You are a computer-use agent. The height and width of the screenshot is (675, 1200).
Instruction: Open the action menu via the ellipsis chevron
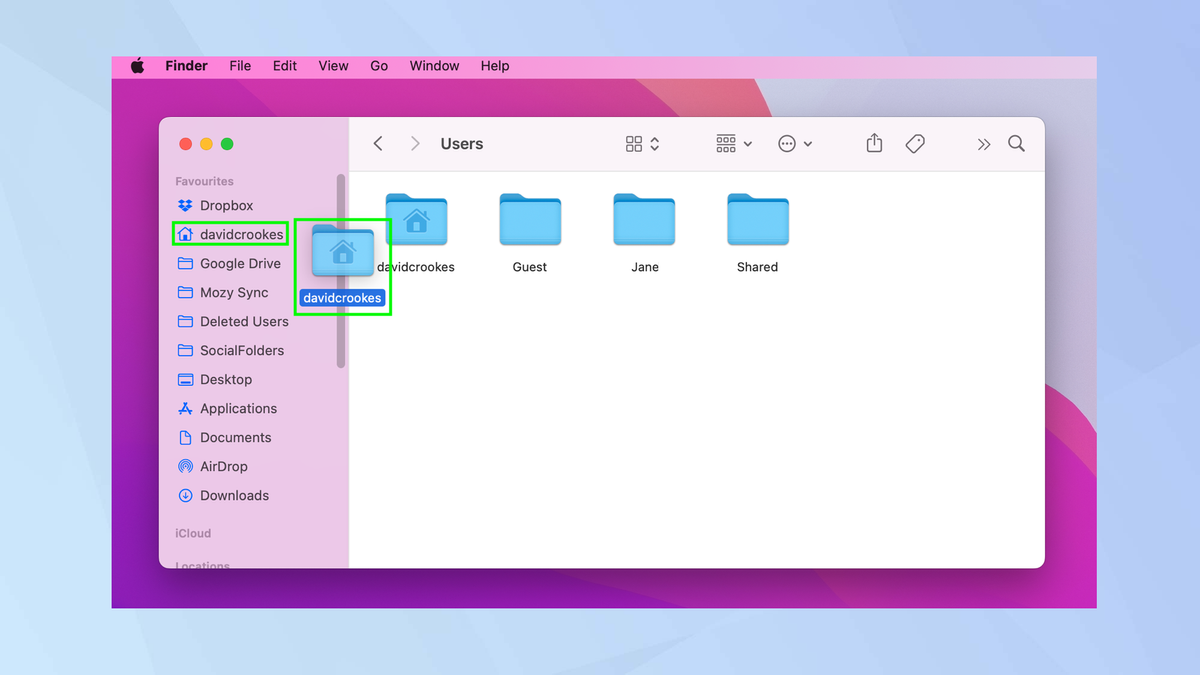(795, 143)
